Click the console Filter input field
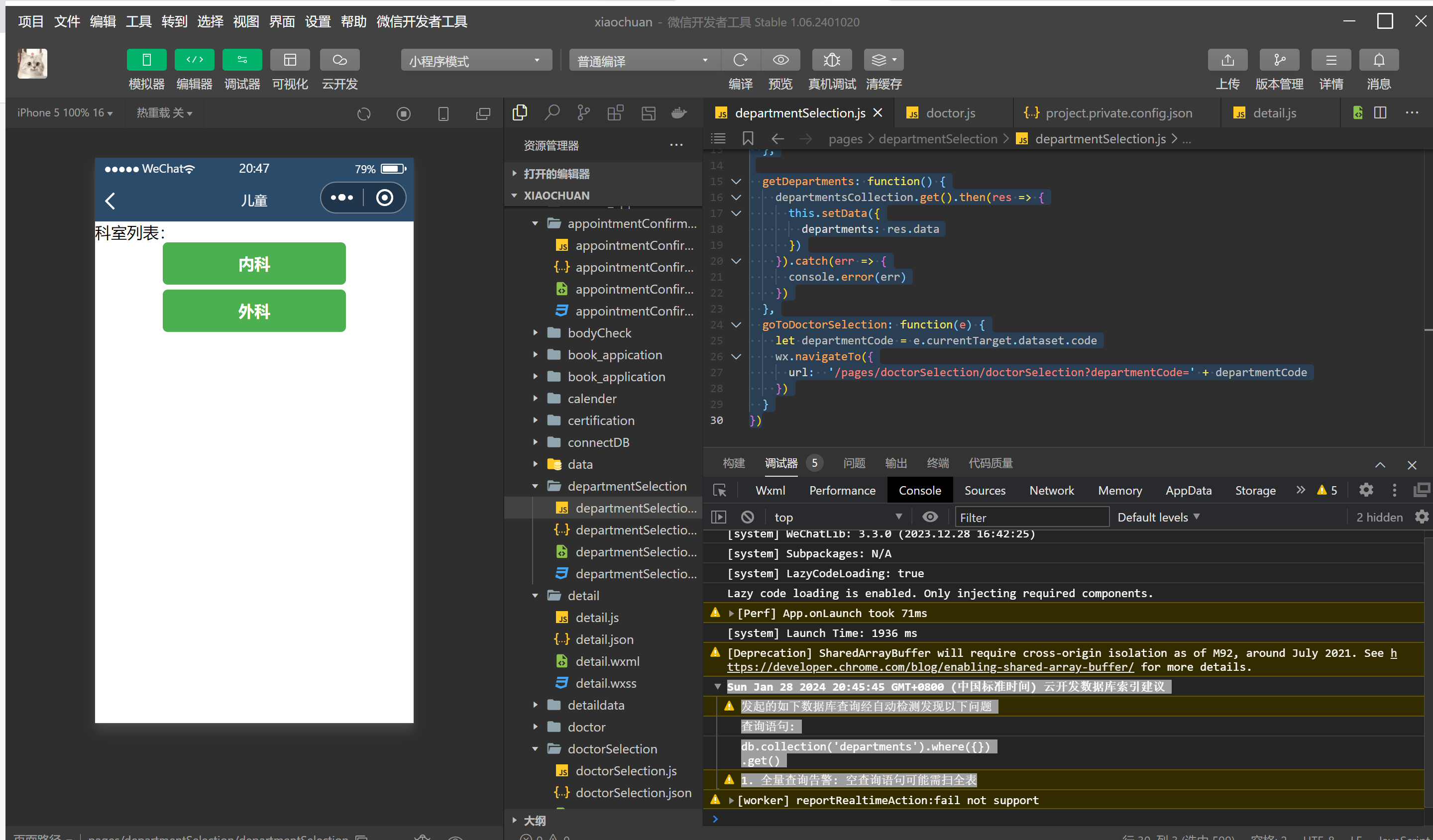Screen dimensions: 1433x840 1030,517
